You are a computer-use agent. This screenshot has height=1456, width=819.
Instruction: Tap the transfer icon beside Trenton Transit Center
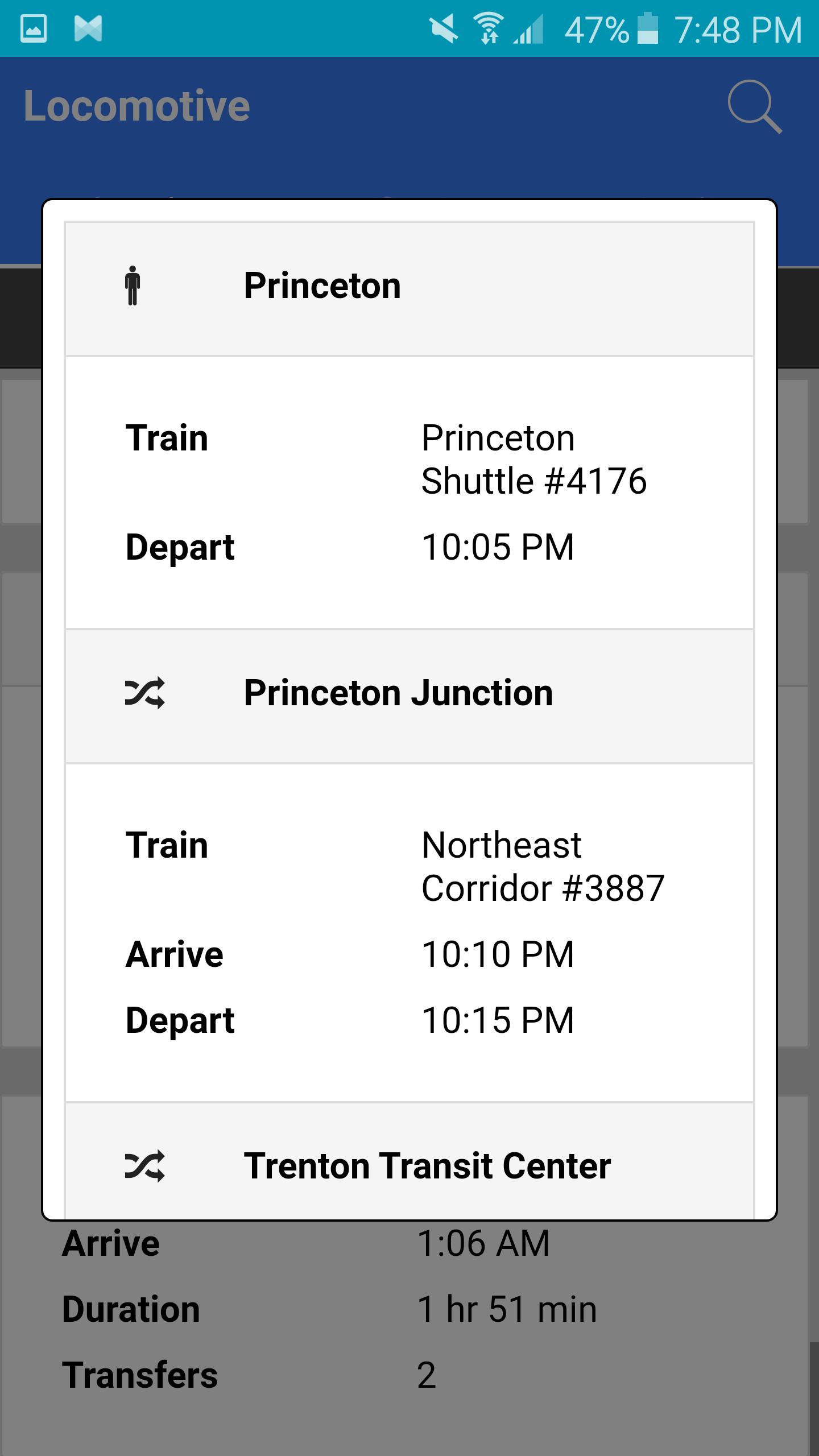pos(144,1166)
